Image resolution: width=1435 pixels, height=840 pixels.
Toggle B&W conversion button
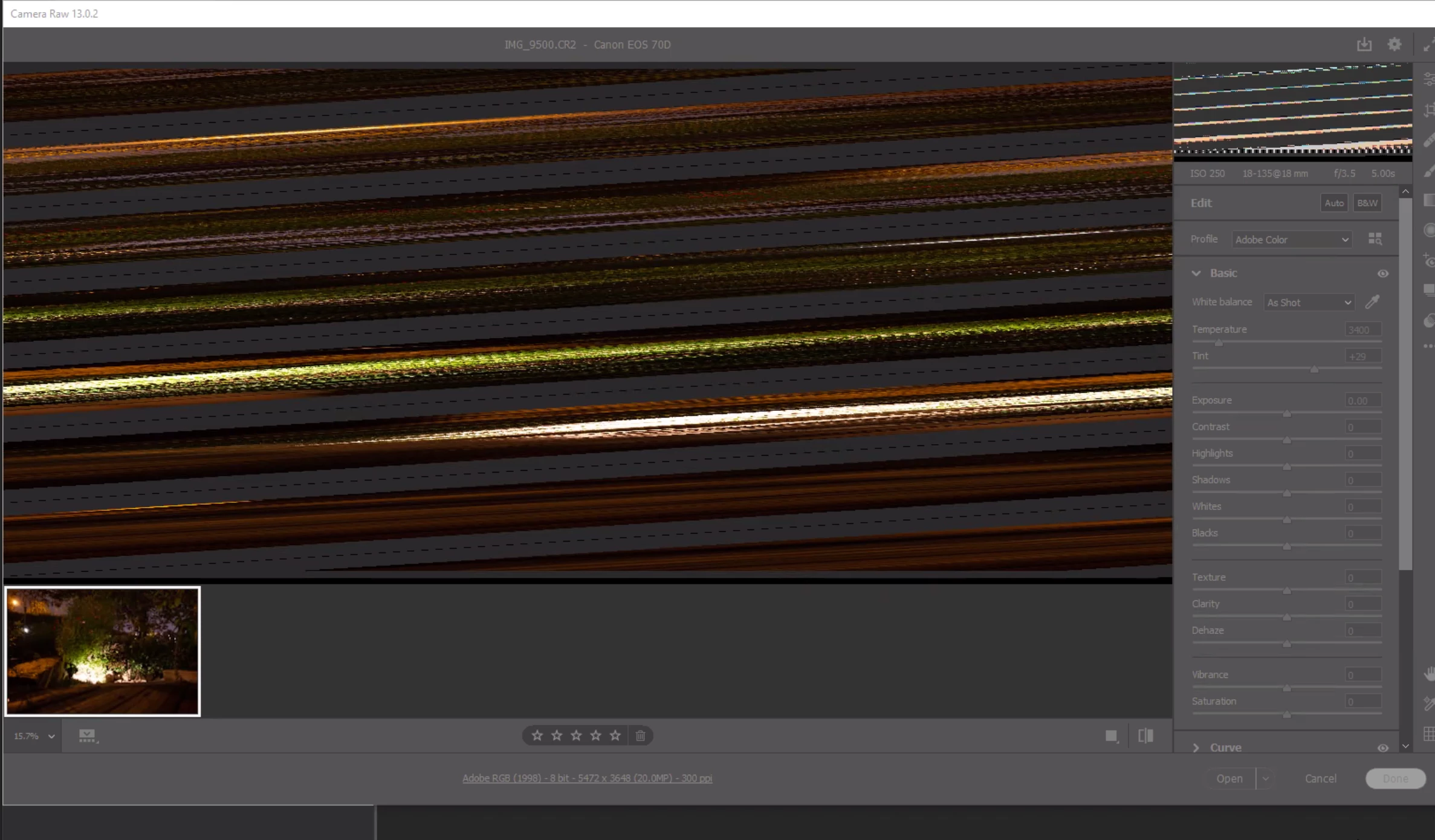[1367, 203]
